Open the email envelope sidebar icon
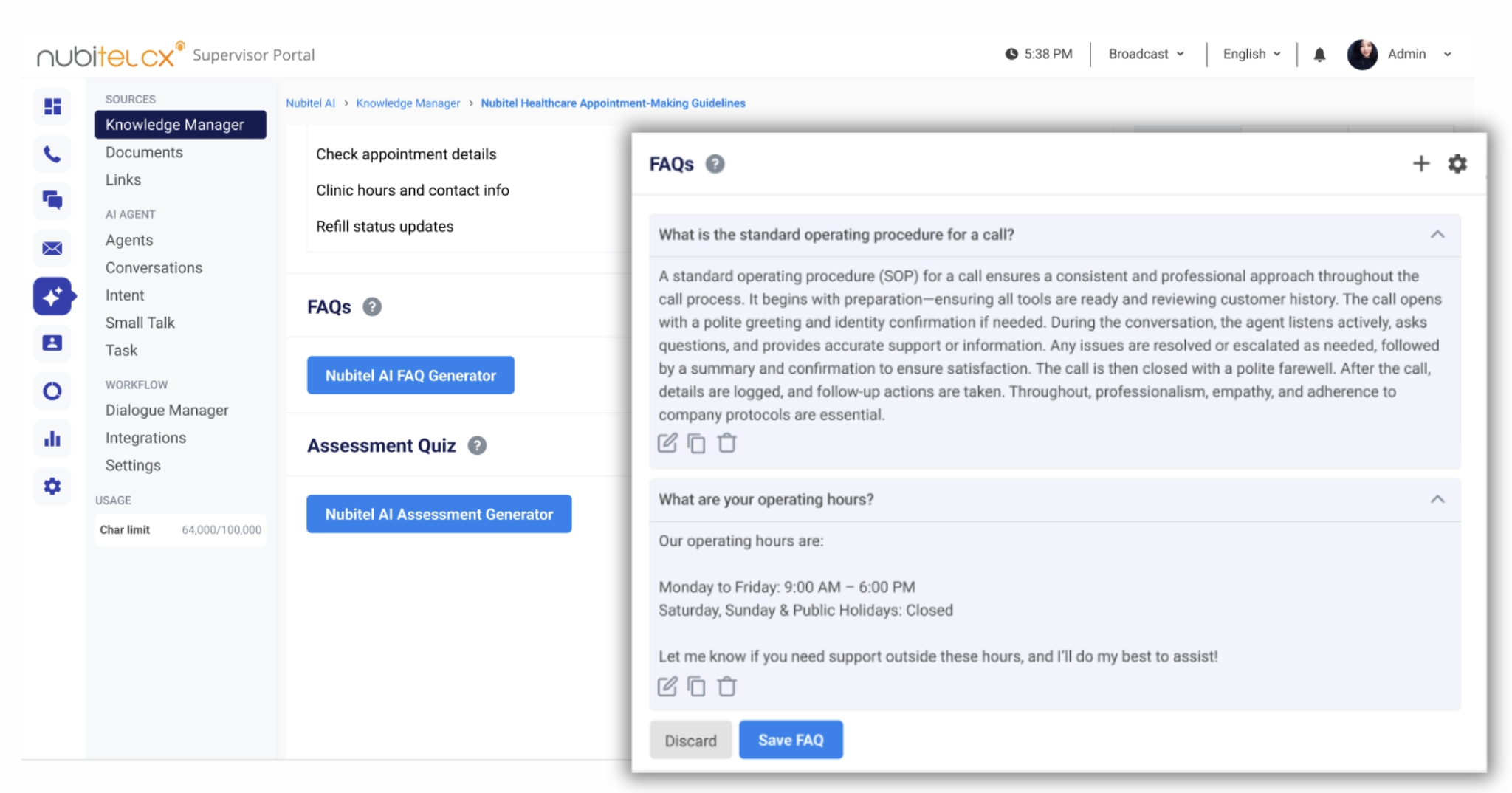1512x793 pixels. [x=52, y=248]
